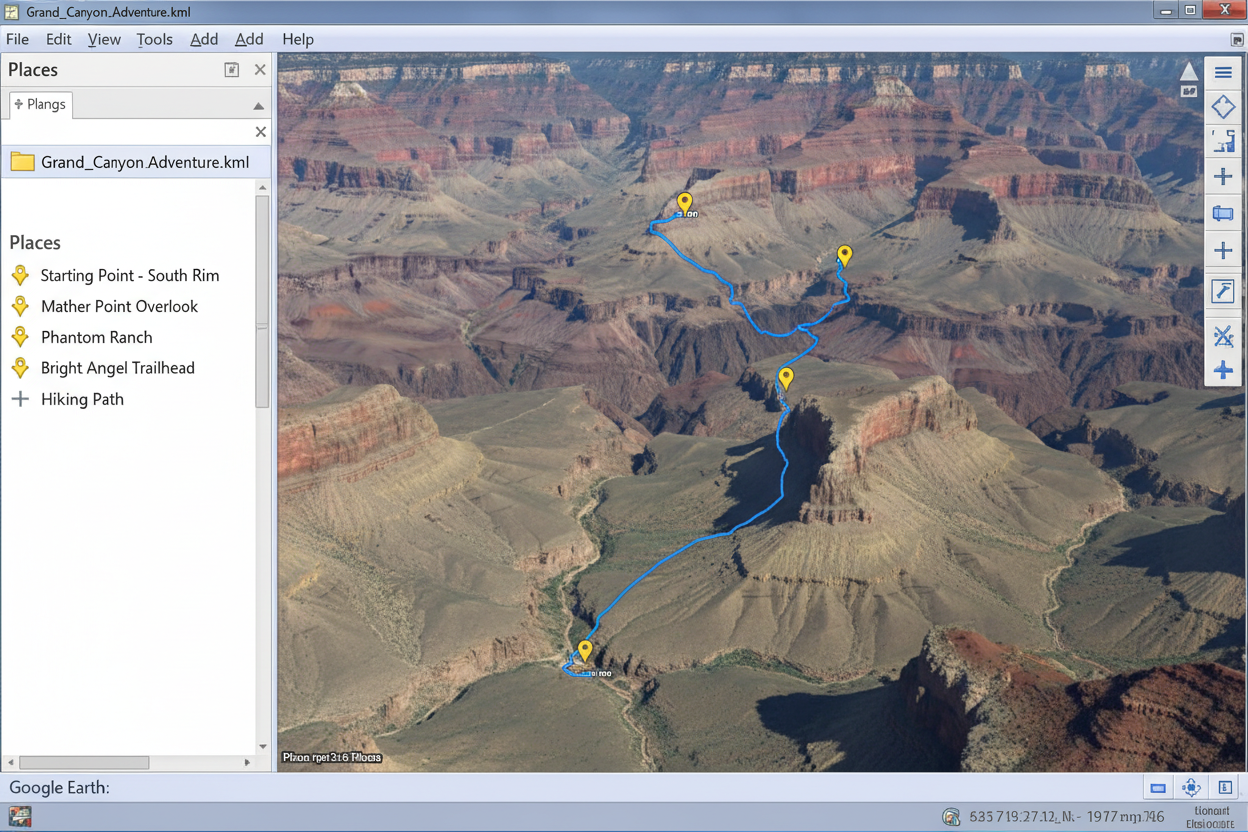
Task: Click the yellow pin at trail's bottom end
Action: (x=585, y=650)
